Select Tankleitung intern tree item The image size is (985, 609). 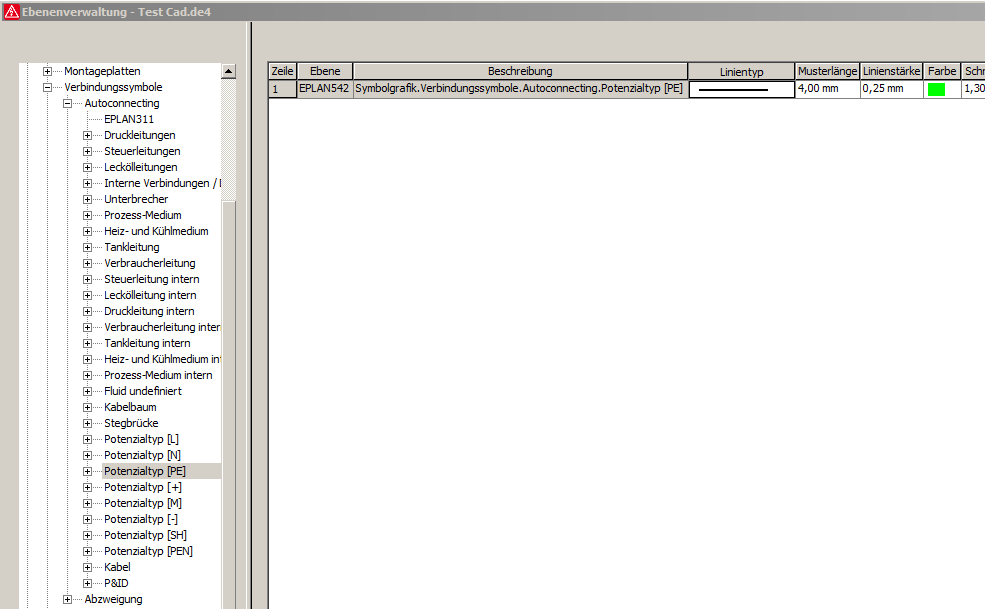point(147,343)
